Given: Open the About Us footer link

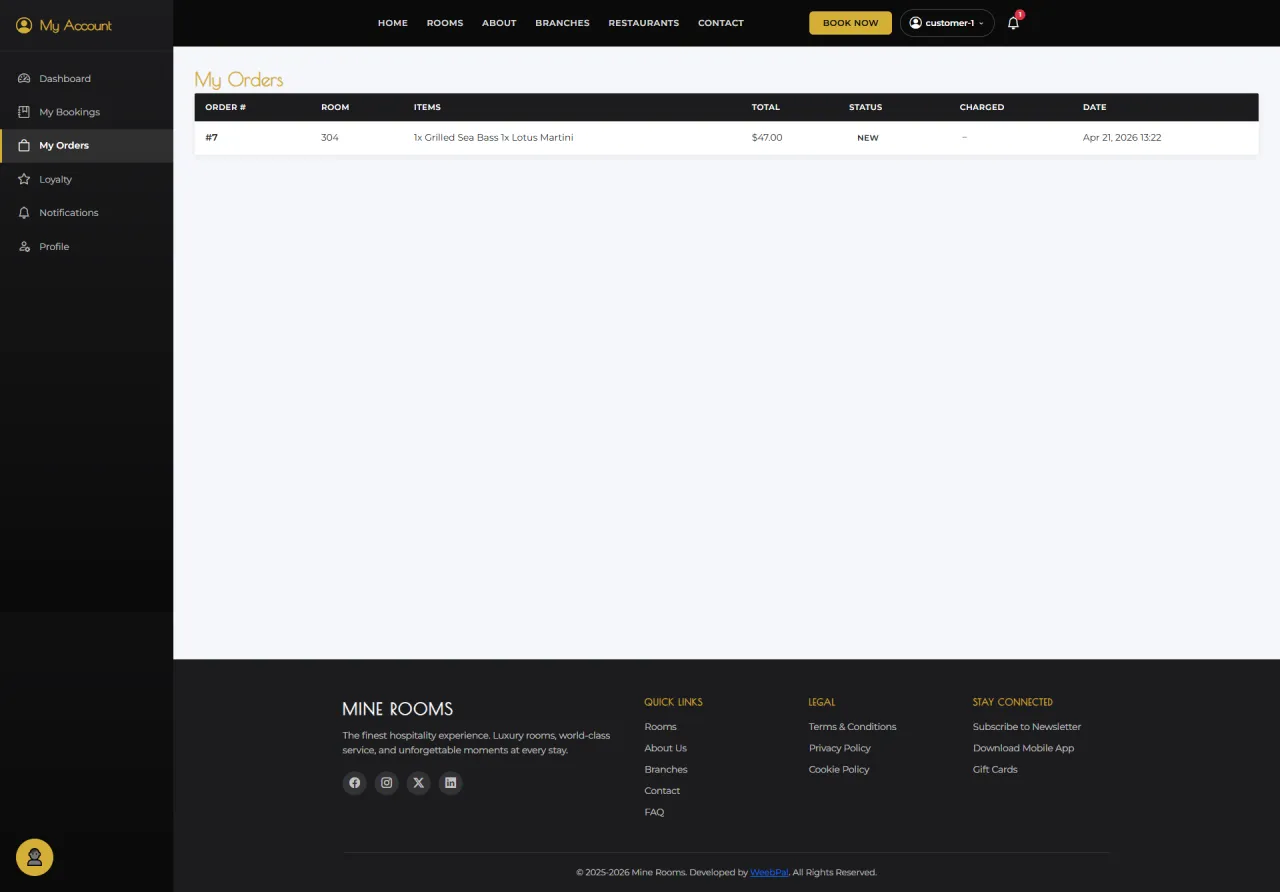Looking at the screenshot, I should click(x=665, y=748).
